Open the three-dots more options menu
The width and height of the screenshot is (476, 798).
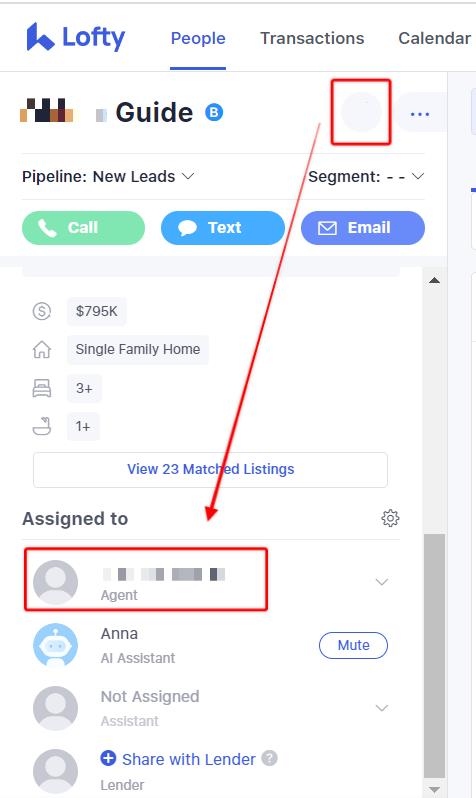(419, 113)
